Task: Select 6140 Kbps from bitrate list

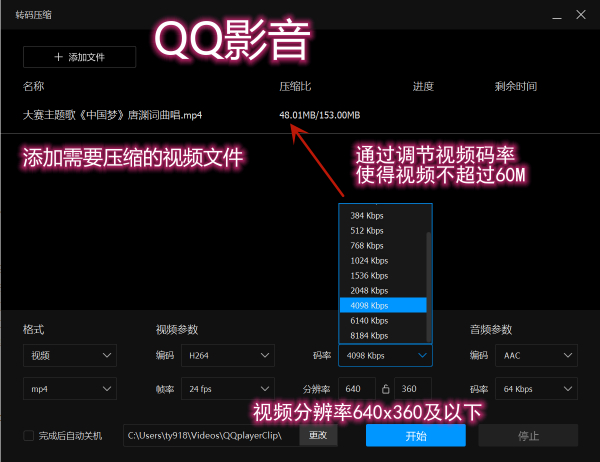Action: 383,320
